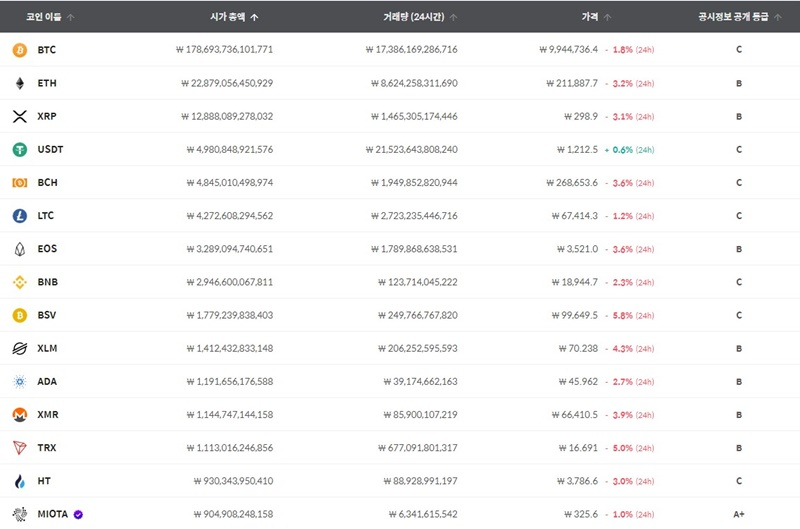Click the Tether USDT green icon
The image size is (800, 529).
[x=19, y=149]
